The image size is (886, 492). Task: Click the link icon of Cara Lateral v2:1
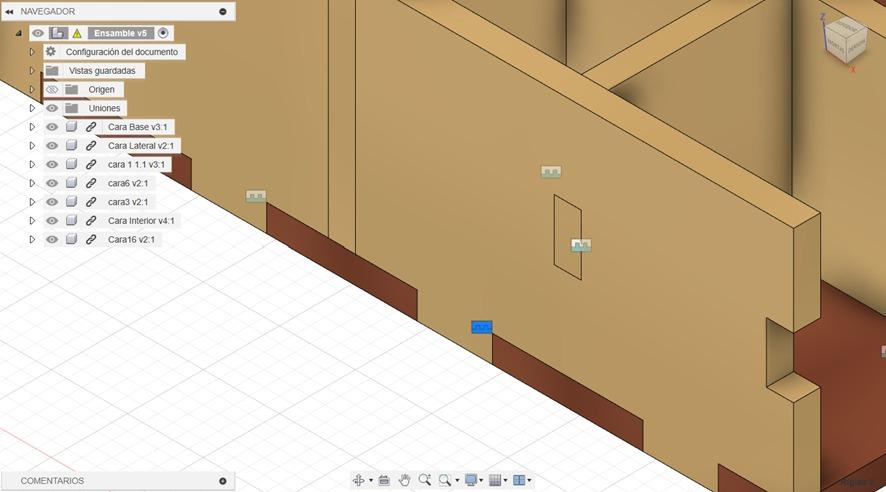coord(90,146)
